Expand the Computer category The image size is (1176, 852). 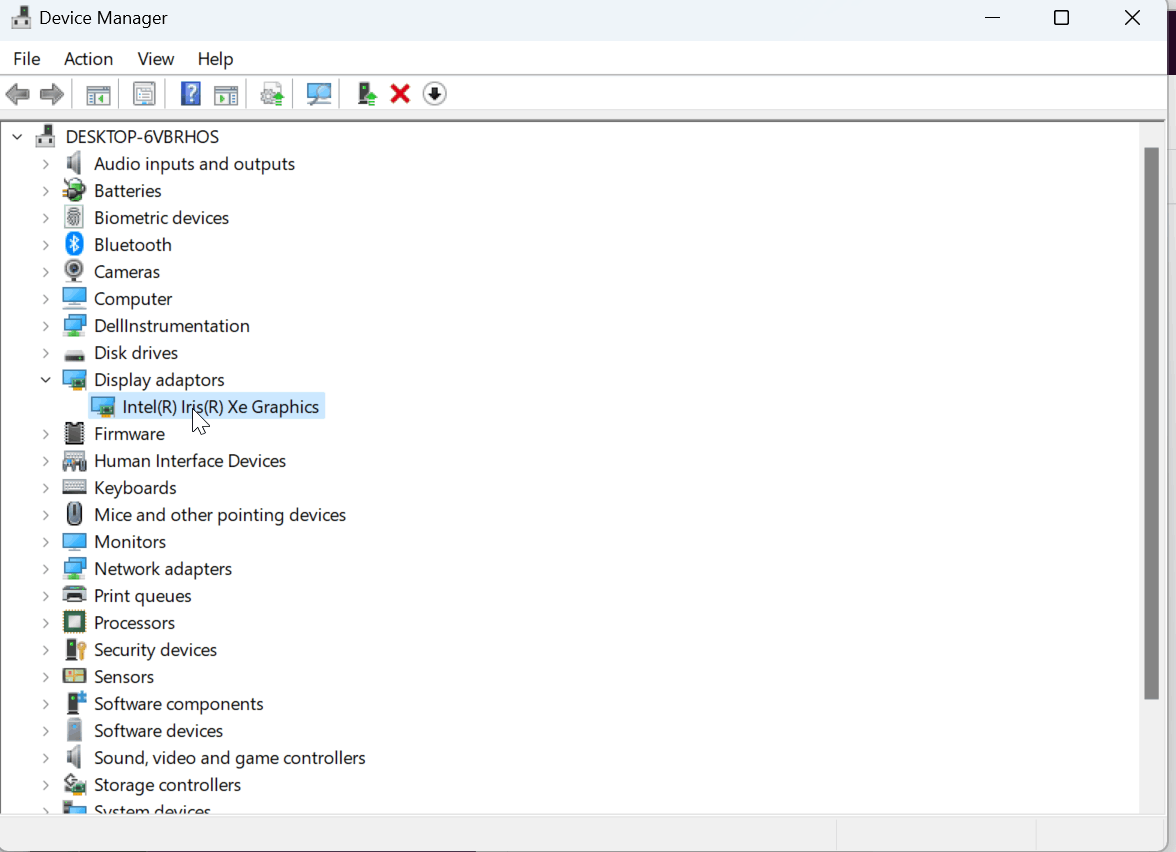46,299
